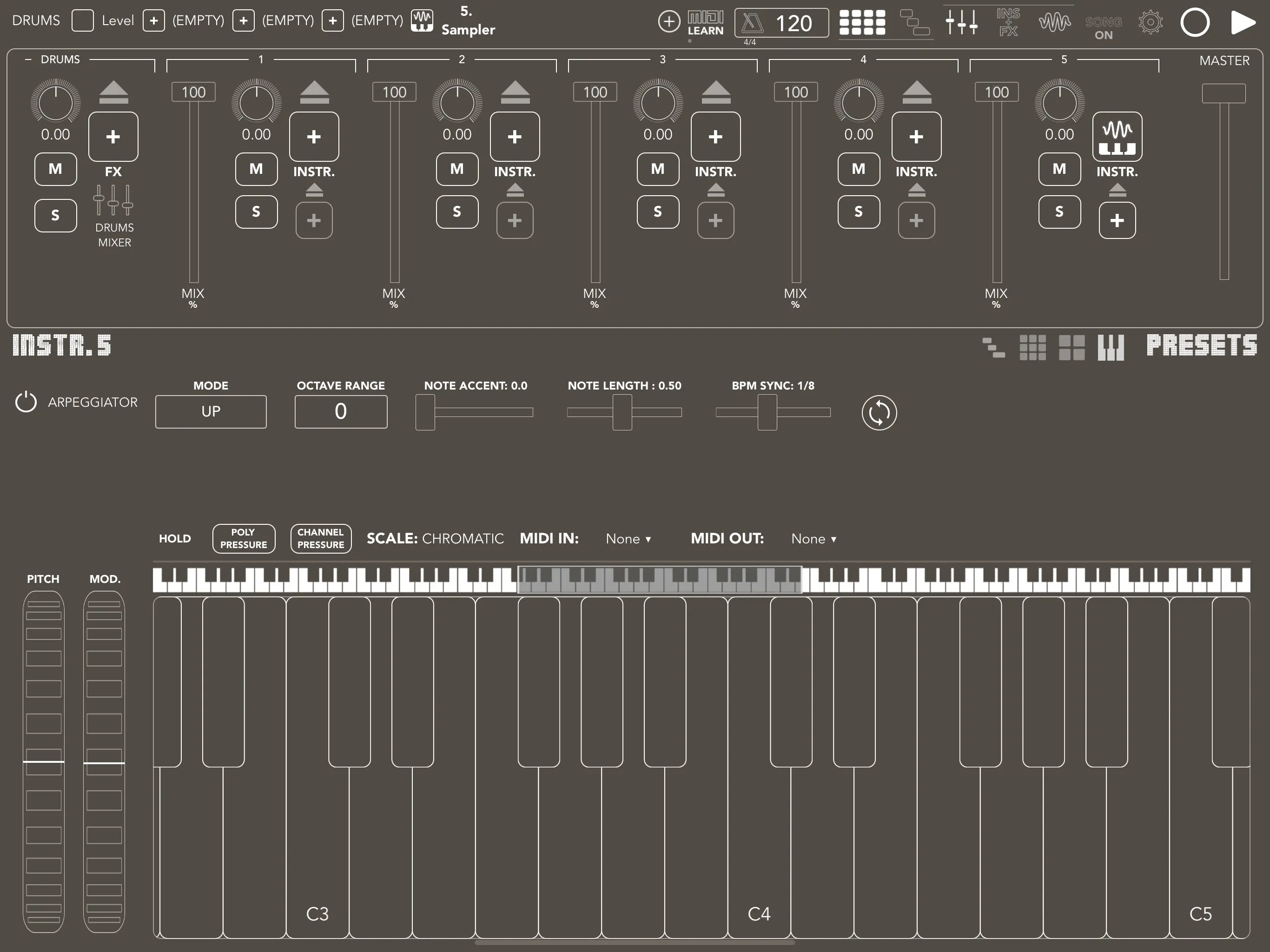
Task: Enable POLY PRESSURE button
Action: [244, 539]
